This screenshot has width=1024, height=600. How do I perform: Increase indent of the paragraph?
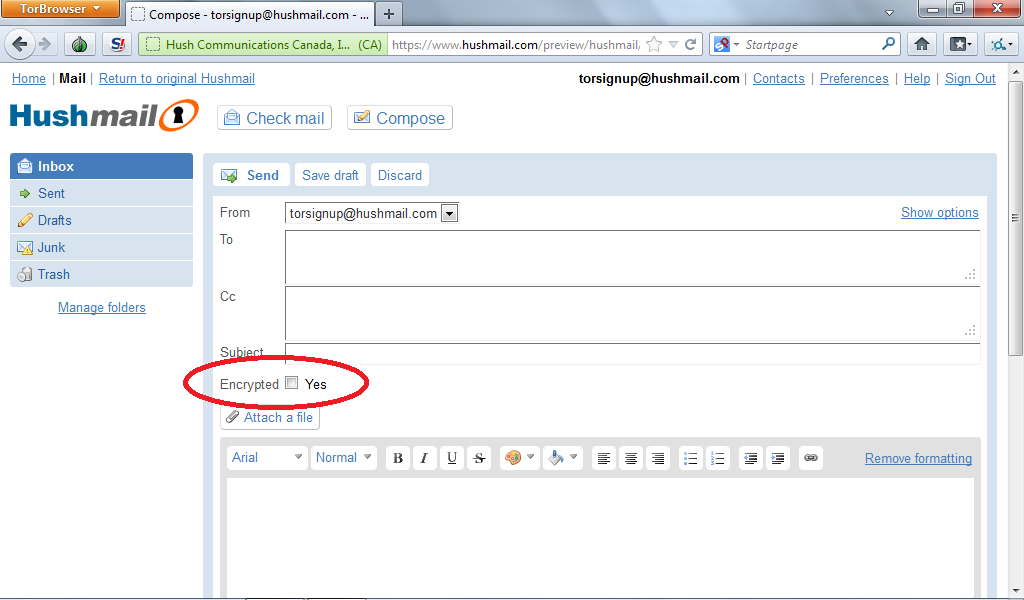tap(778, 458)
